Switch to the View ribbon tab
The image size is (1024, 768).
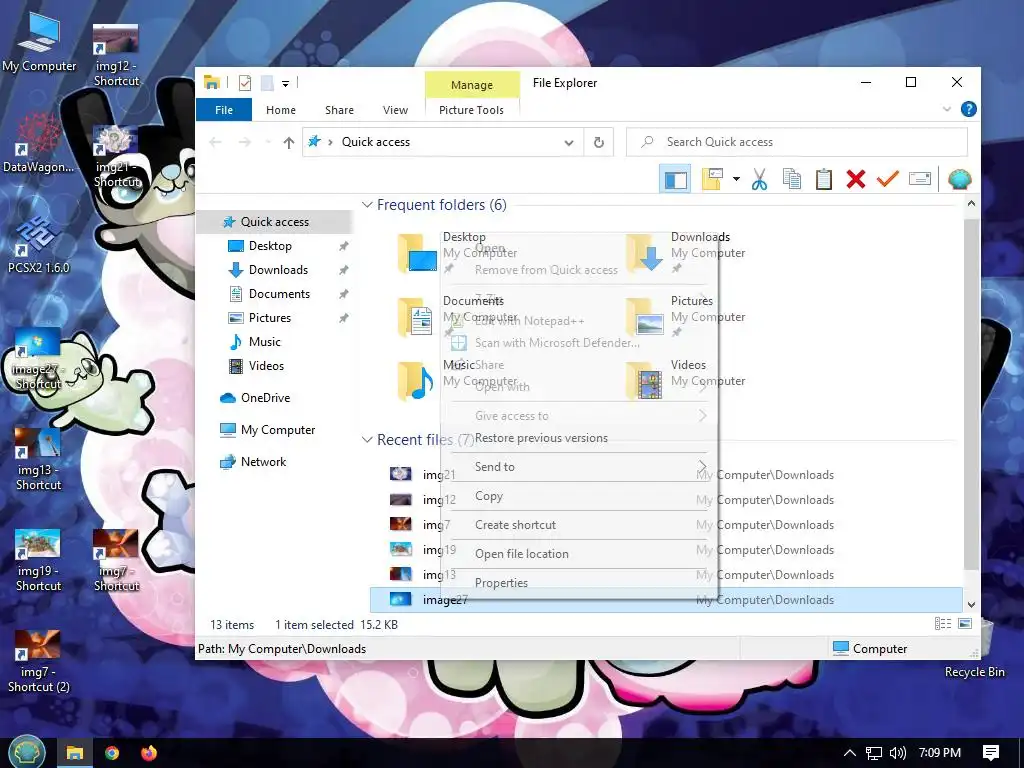(395, 110)
